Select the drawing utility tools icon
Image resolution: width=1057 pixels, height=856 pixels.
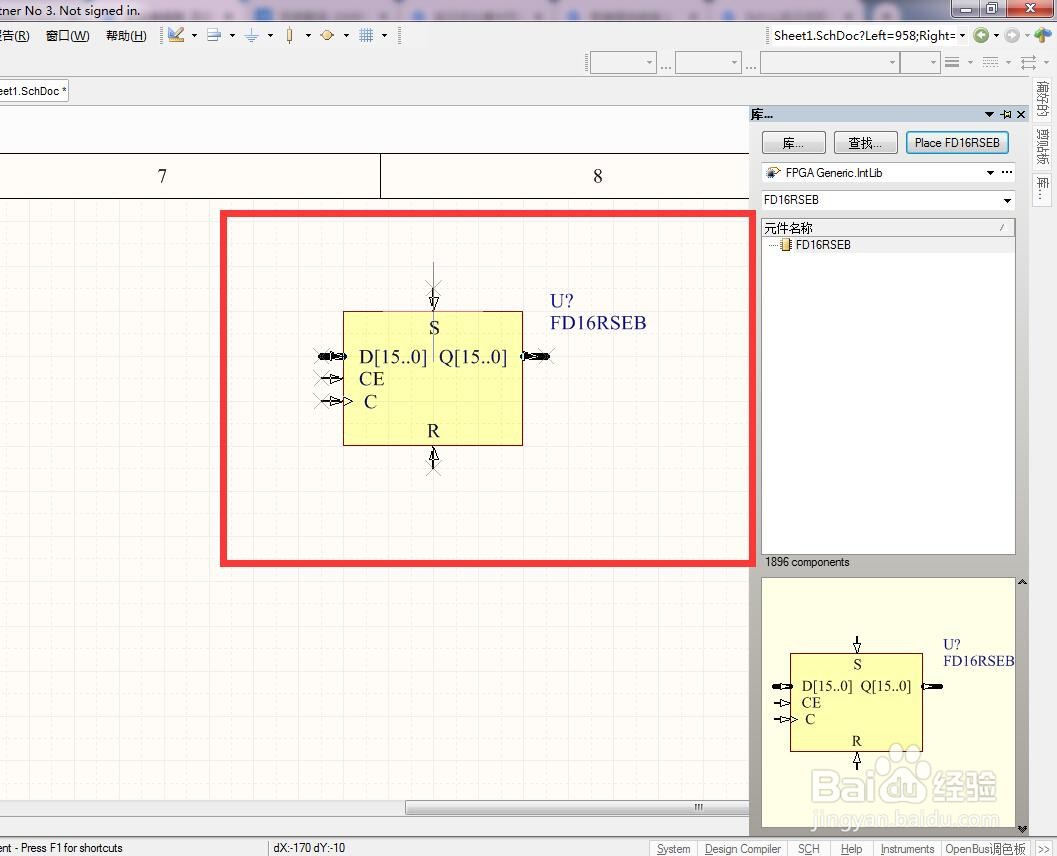[x=177, y=35]
